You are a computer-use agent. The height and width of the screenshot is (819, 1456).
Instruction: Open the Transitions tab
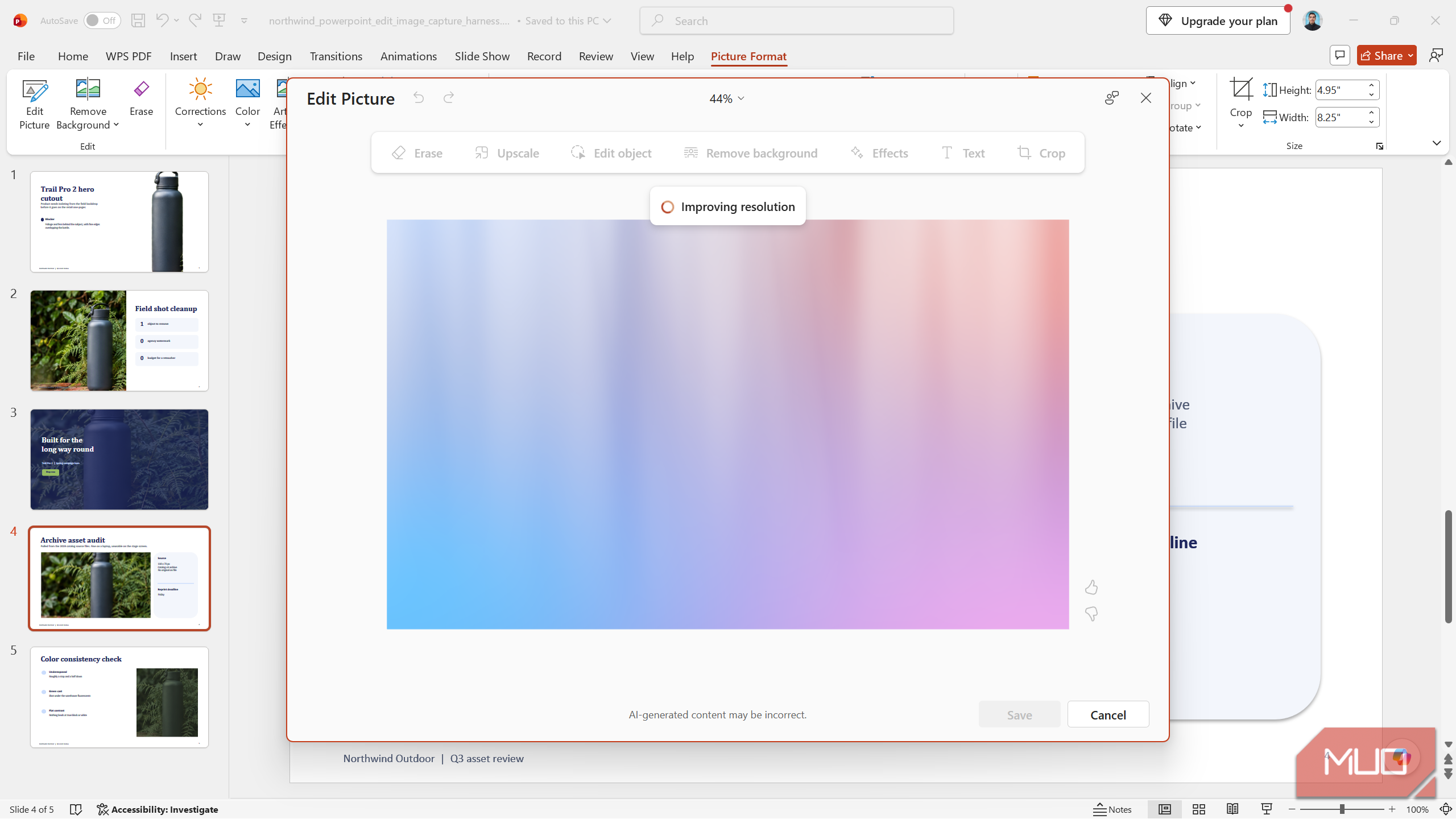click(x=336, y=56)
